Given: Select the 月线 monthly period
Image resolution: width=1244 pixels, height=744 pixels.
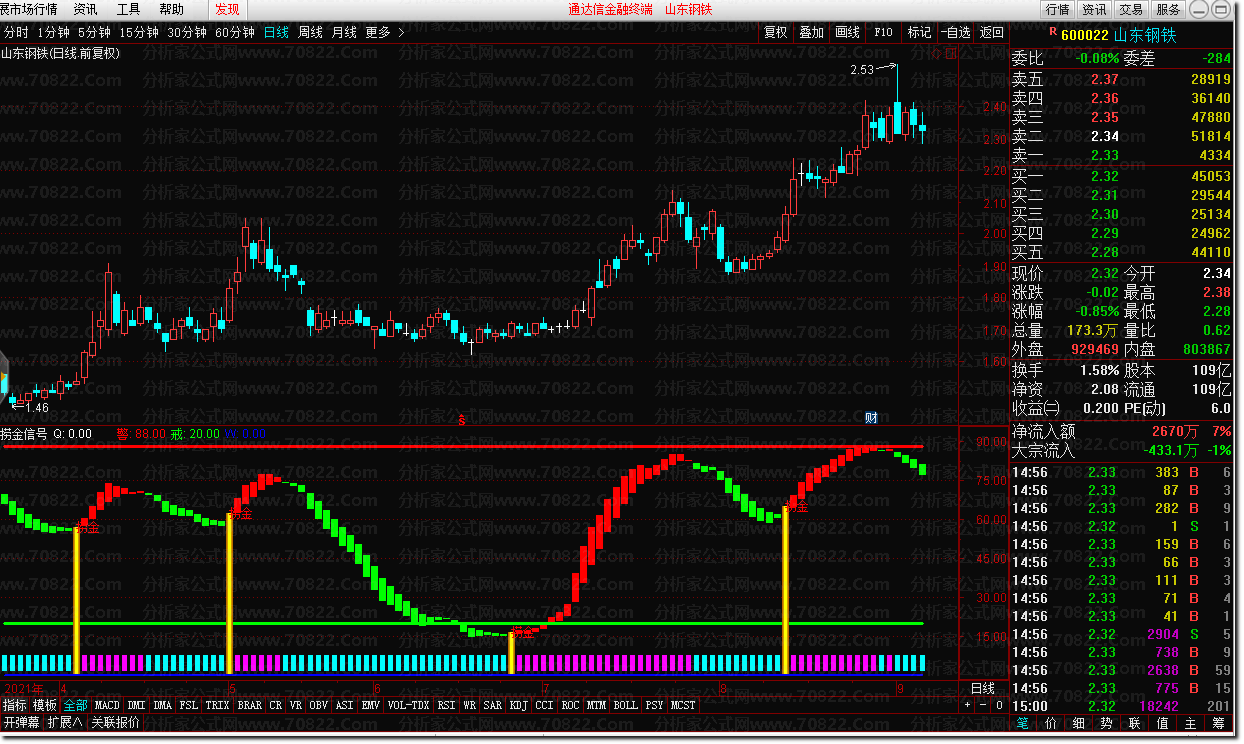Looking at the screenshot, I should click(344, 32).
